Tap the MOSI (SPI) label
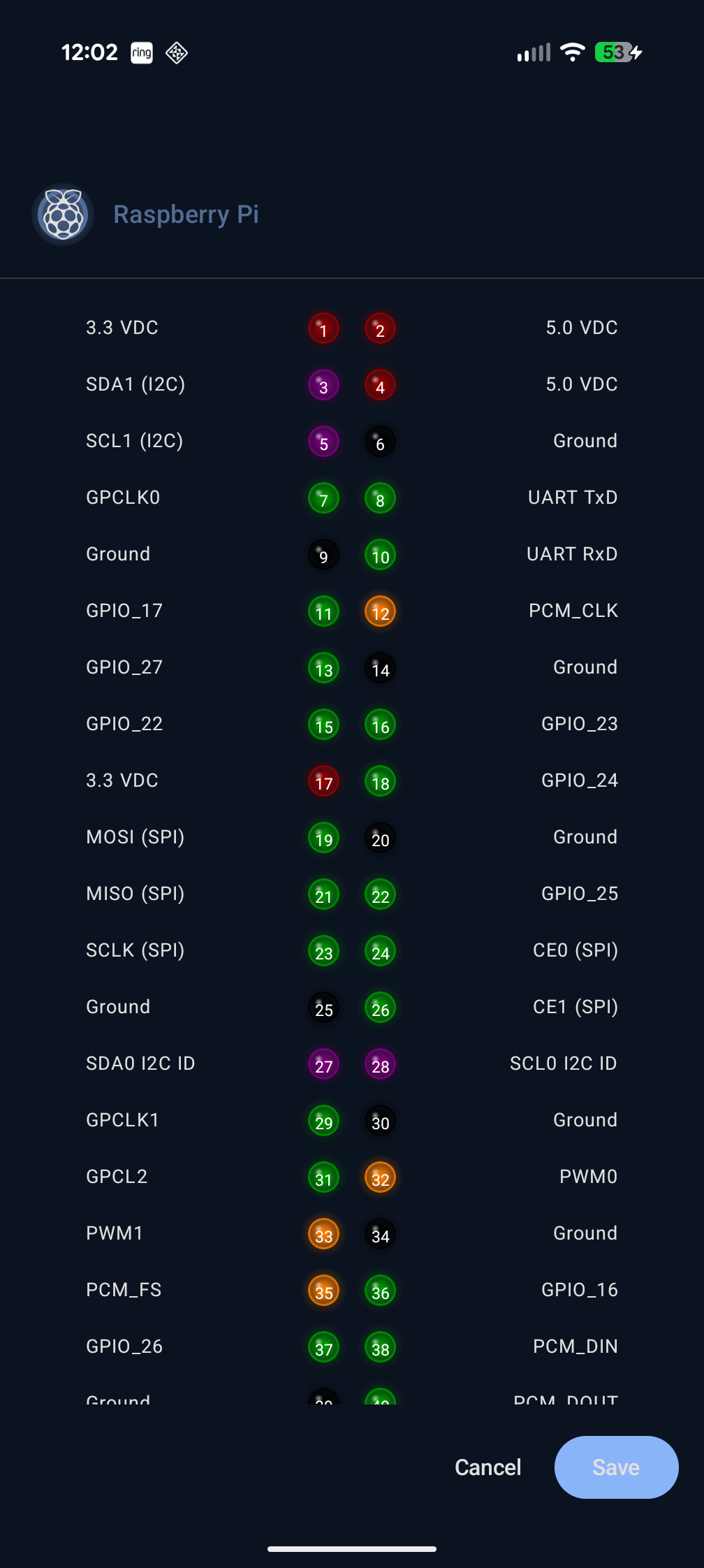704x1568 pixels. [135, 837]
